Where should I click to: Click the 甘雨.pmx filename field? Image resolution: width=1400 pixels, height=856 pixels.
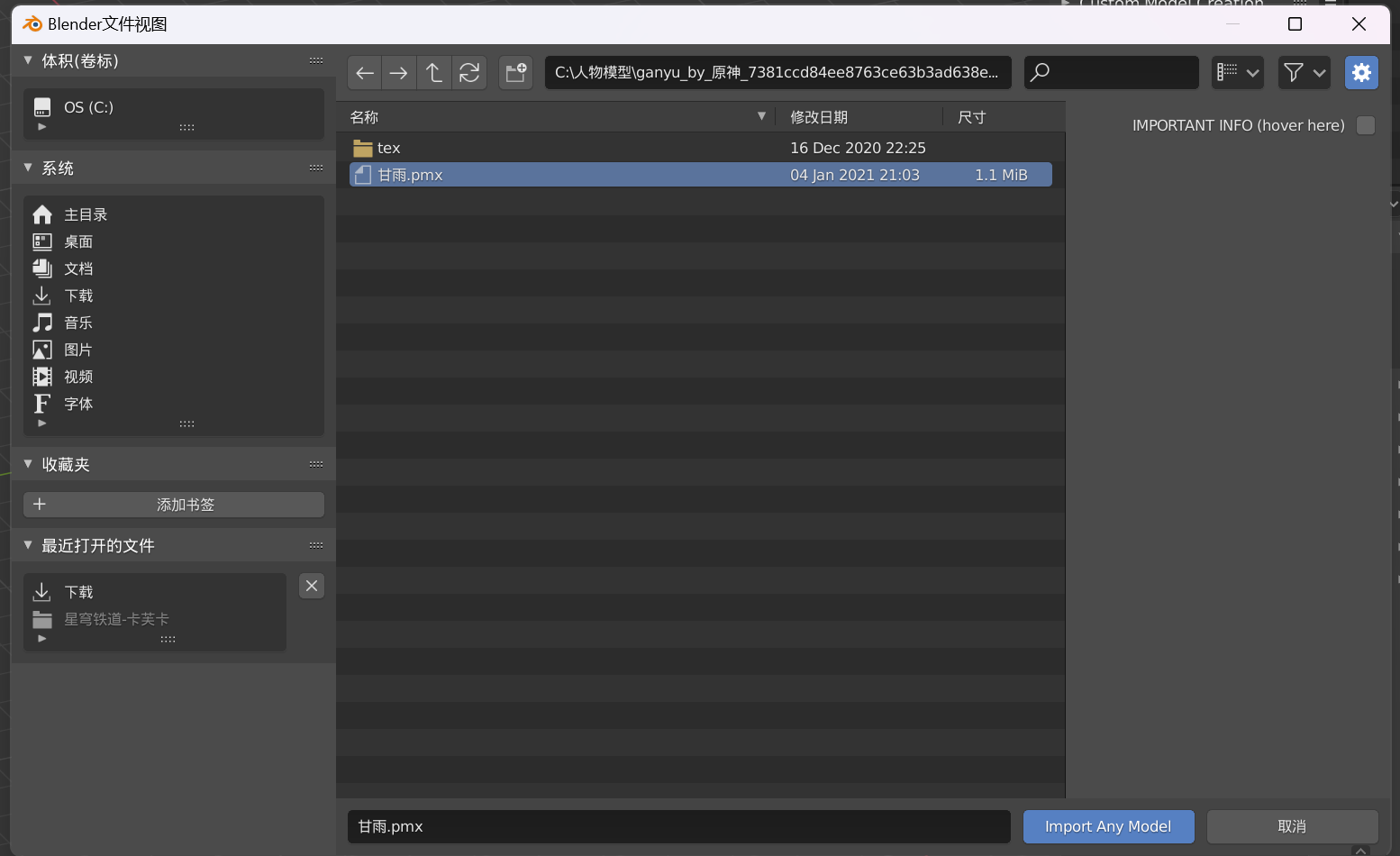coord(678,826)
